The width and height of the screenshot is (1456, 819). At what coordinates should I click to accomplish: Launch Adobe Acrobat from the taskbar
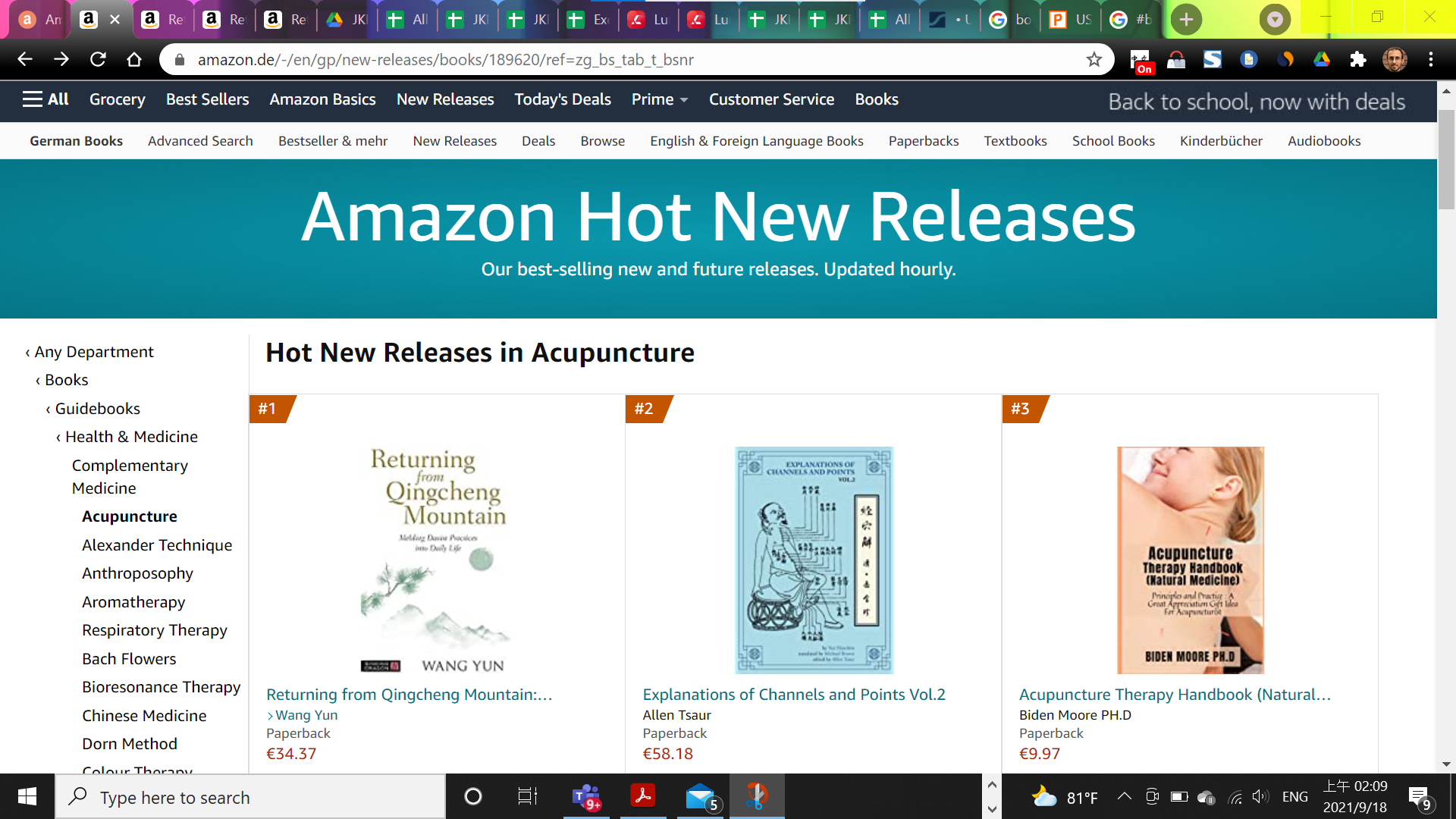coord(643,796)
